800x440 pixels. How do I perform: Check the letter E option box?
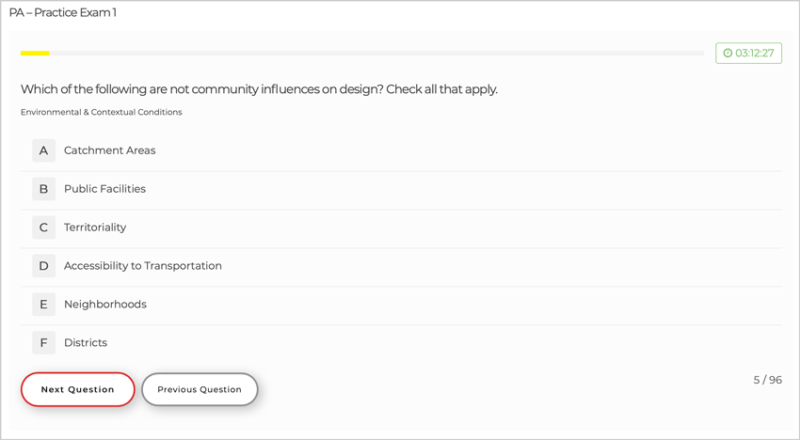(43, 304)
